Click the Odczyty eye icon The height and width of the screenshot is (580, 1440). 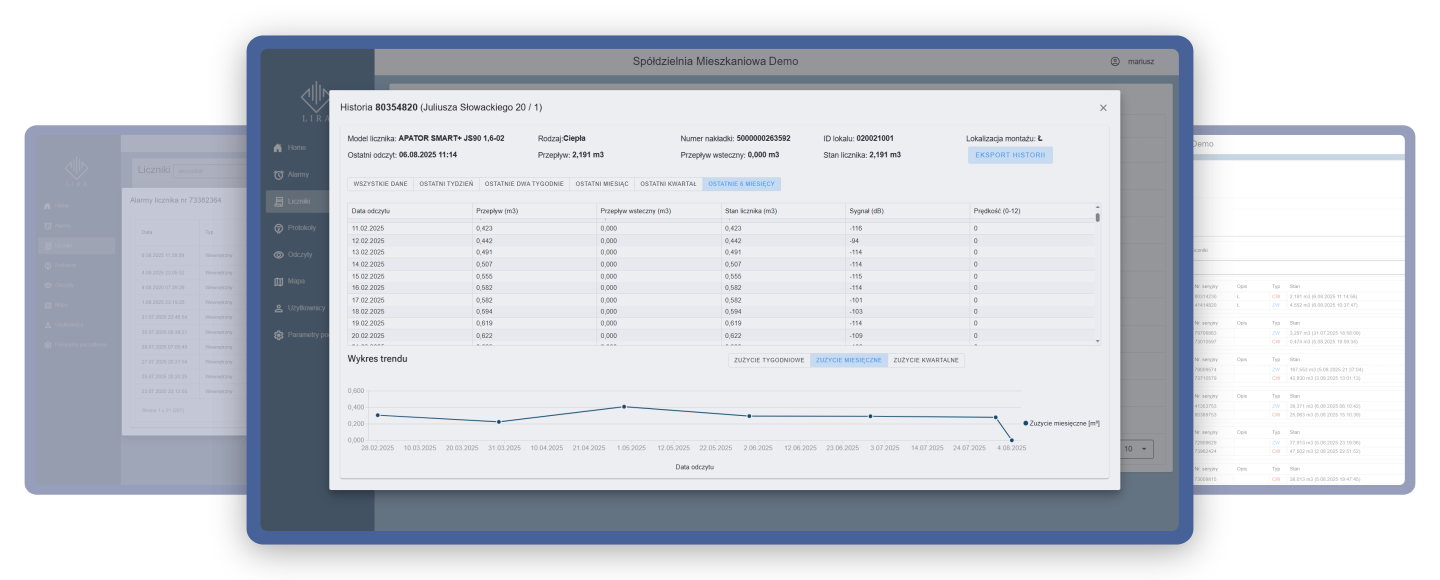[279, 255]
